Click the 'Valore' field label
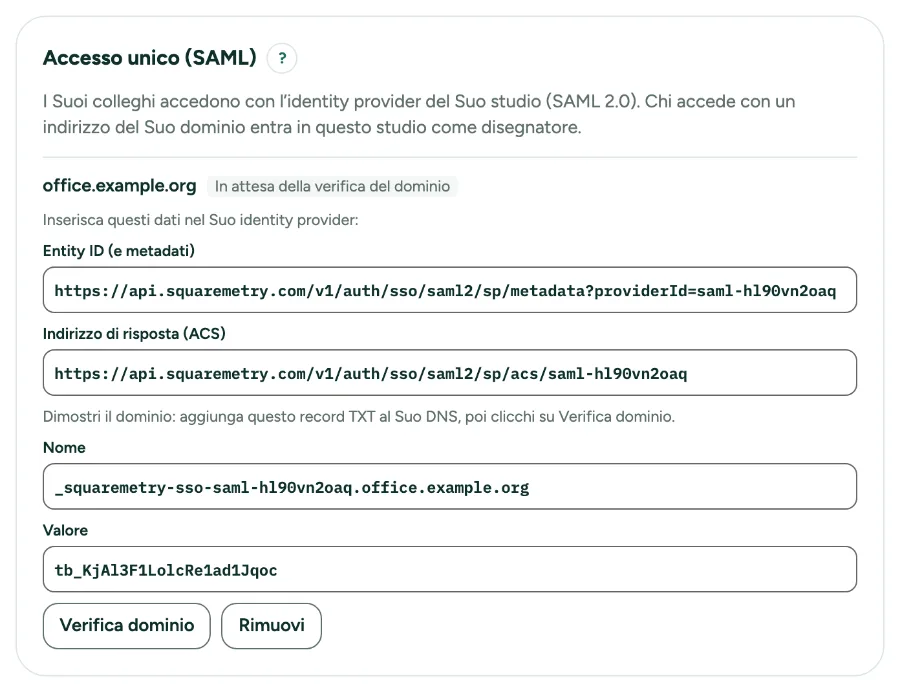The height and width of the screenshot is (692, 900). point(65,530)
